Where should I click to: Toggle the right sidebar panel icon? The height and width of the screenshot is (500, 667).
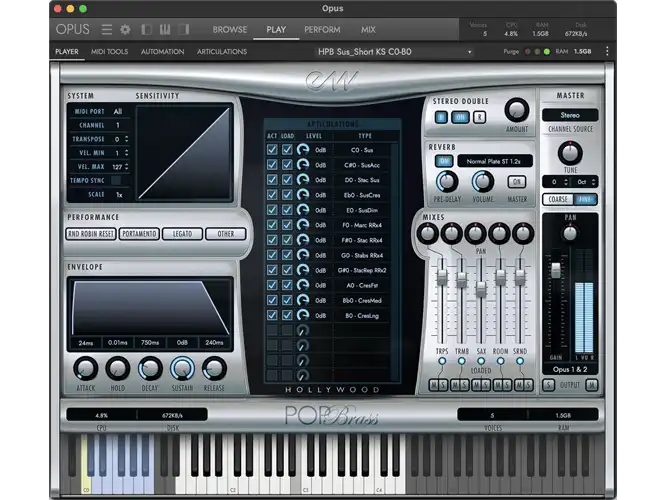[x=184, y=29]
